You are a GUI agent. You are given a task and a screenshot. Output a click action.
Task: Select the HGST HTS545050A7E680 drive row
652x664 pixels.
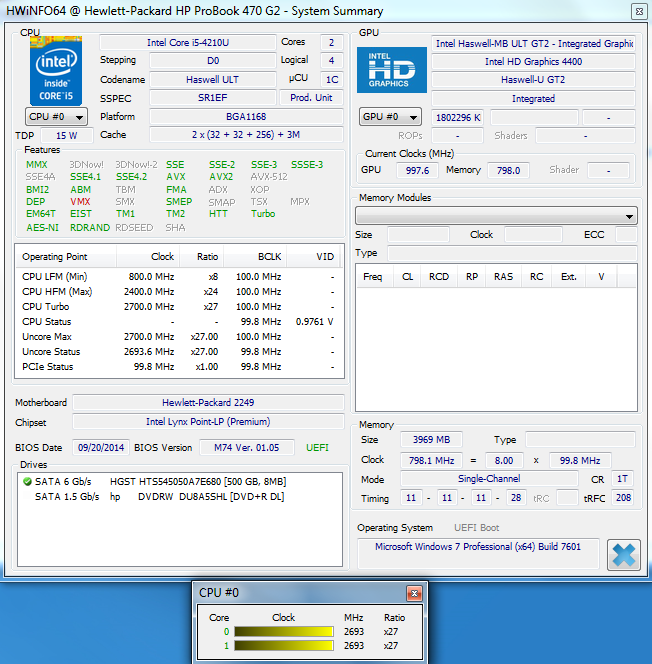coord(180,481)
